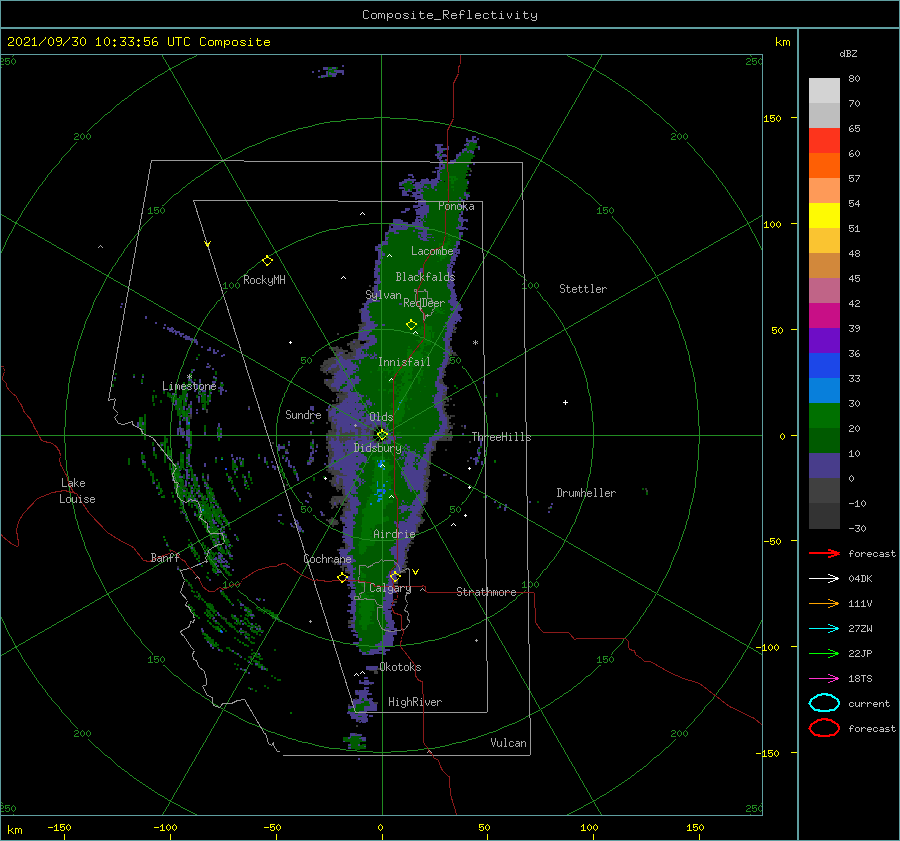Click the cyan 'current' ellipse legend icon
The width and height of the screenshot is (900, 841).
pyautogui.click(x=824, y=703)
